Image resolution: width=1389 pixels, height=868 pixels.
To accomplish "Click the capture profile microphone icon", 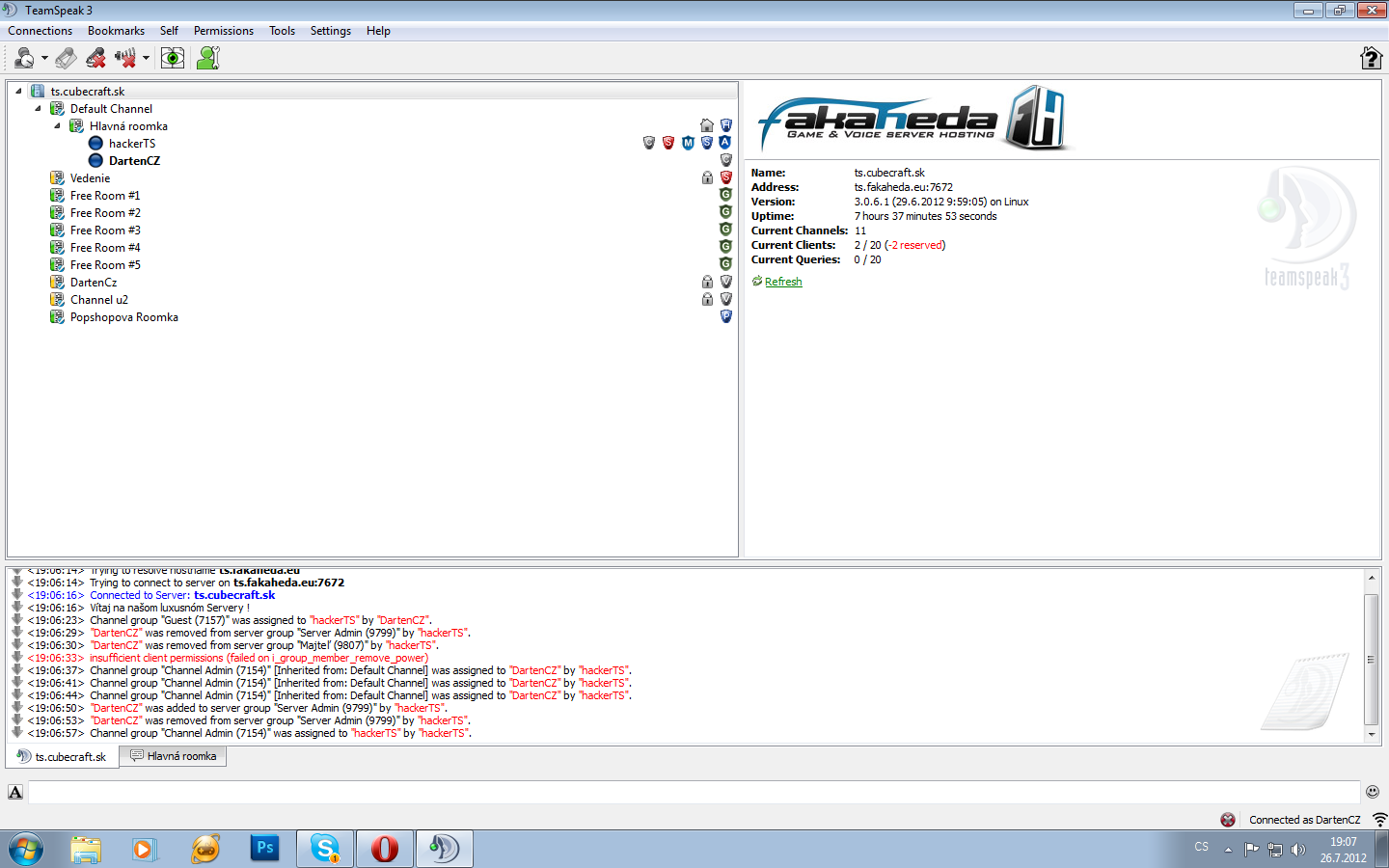I will pos(66,59).
